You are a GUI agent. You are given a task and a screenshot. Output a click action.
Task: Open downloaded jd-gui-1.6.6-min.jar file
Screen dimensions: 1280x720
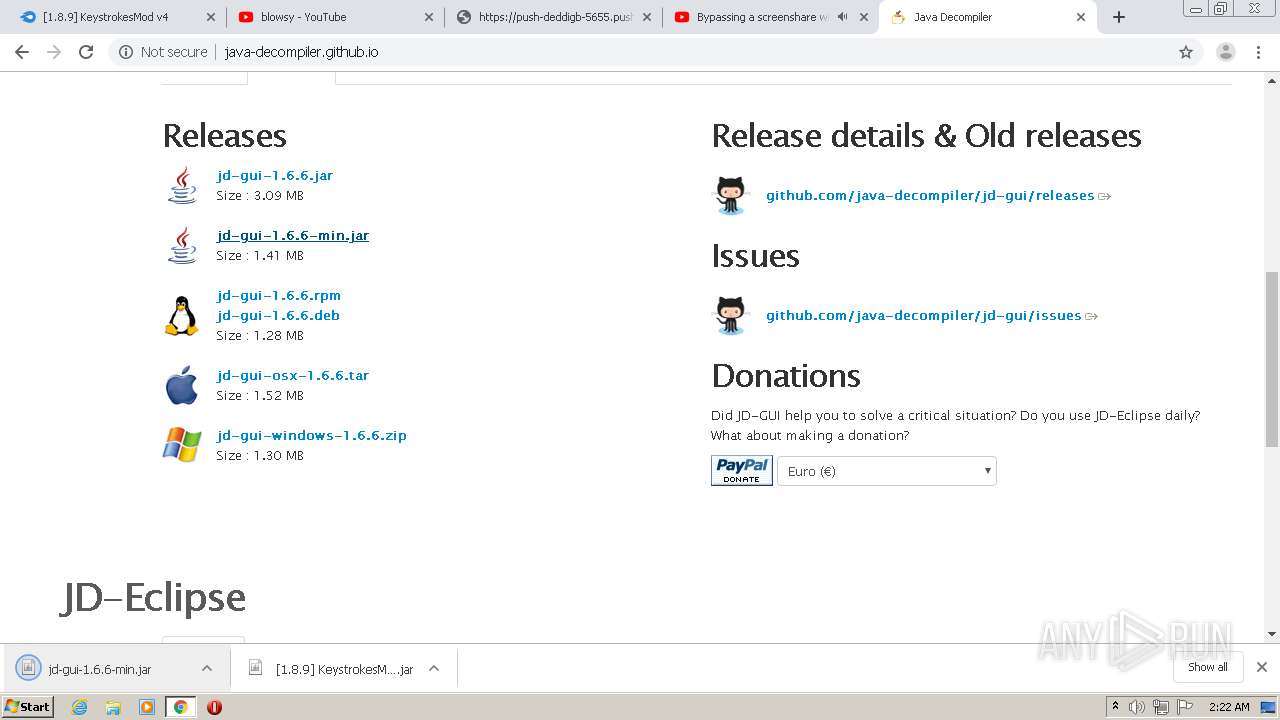pos(100,669)
